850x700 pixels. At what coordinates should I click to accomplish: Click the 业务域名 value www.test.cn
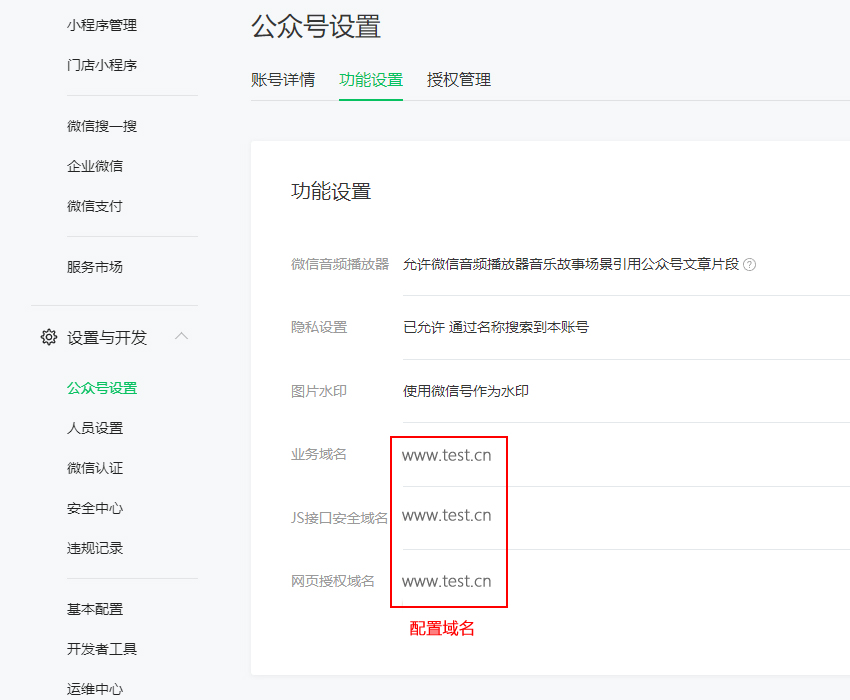[447, 455]
